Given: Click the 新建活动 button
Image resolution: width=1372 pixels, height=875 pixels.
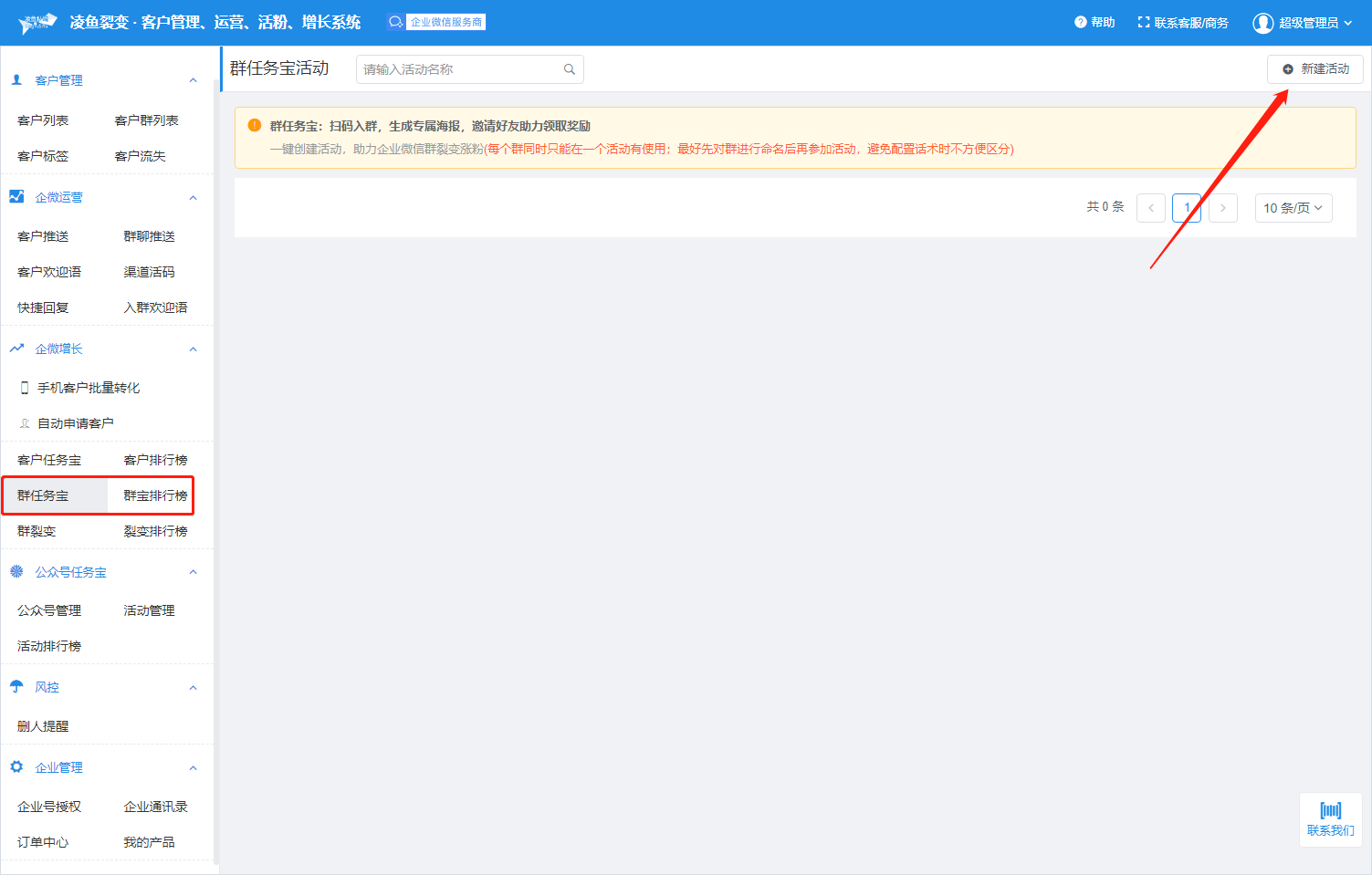Looking at the screenshot, I should tap(1314, 69).
